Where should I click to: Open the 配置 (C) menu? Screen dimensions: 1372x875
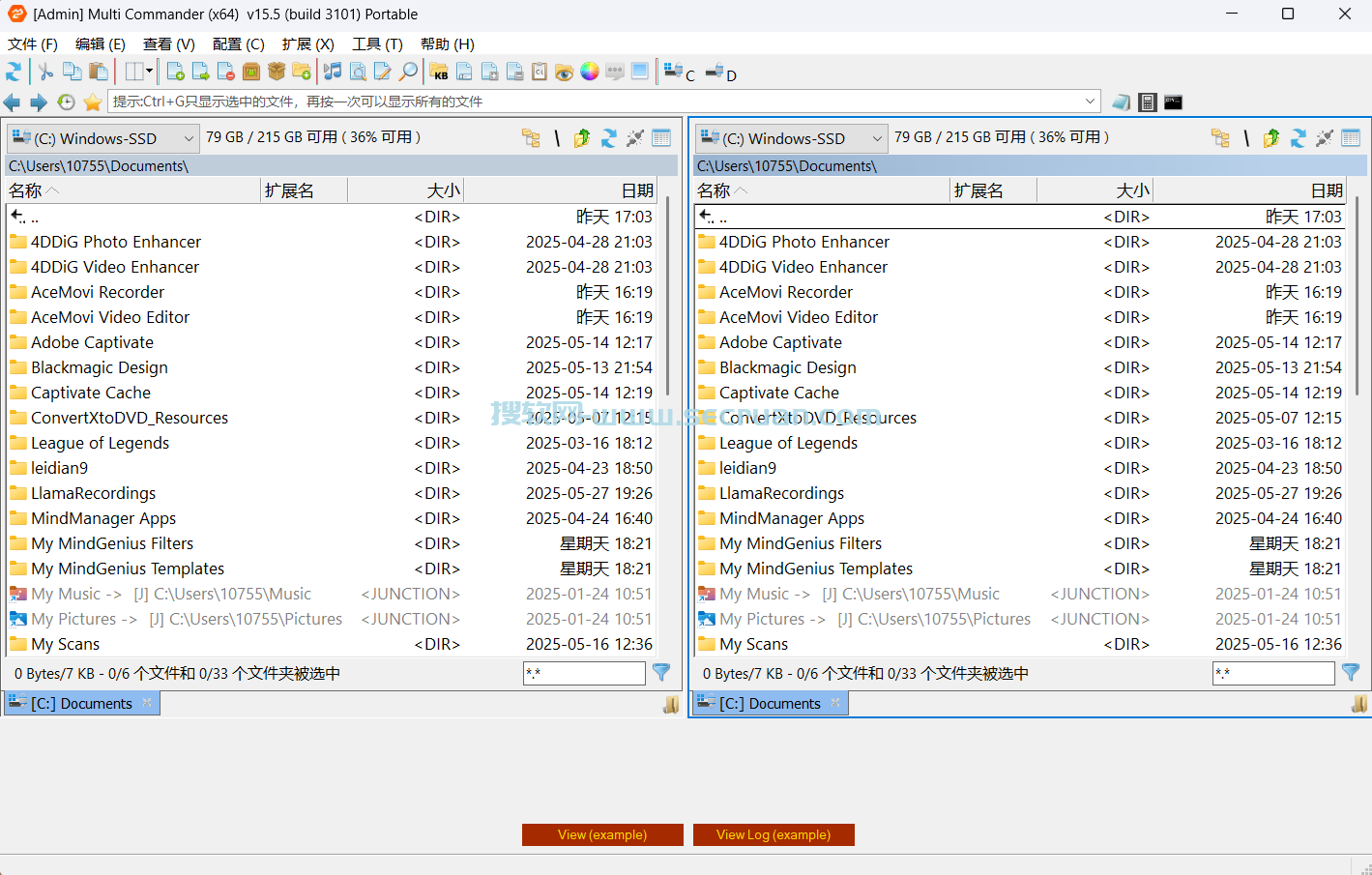tap(239, 44)
